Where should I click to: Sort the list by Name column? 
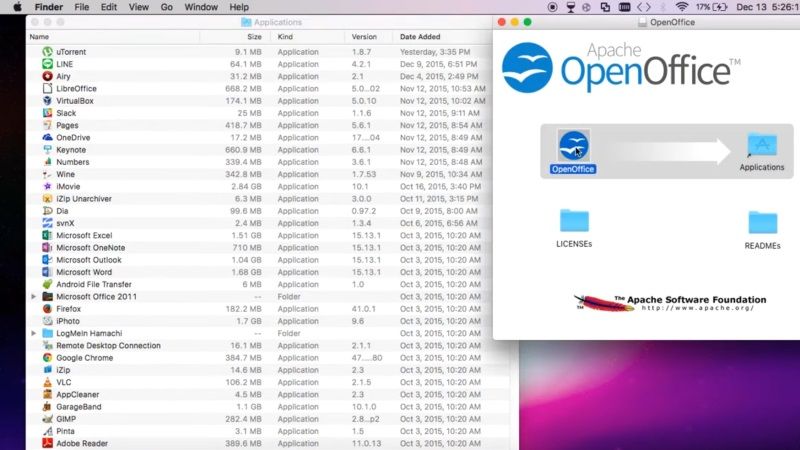[x=113, y=37]
